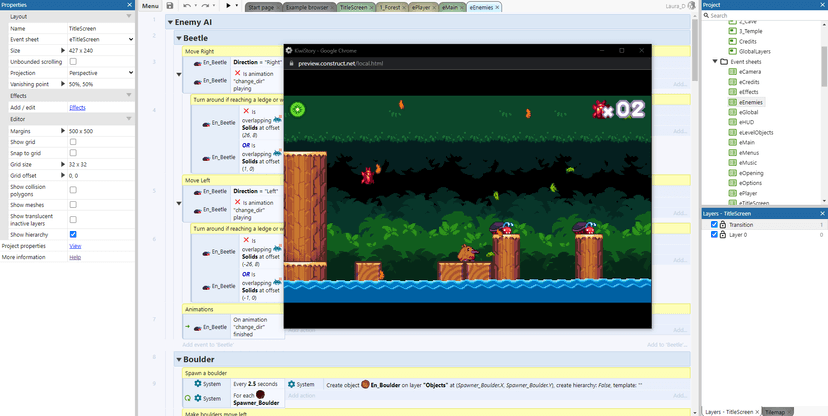
Task: Collapse the Enemy AI group
Action: click(170, 23)
